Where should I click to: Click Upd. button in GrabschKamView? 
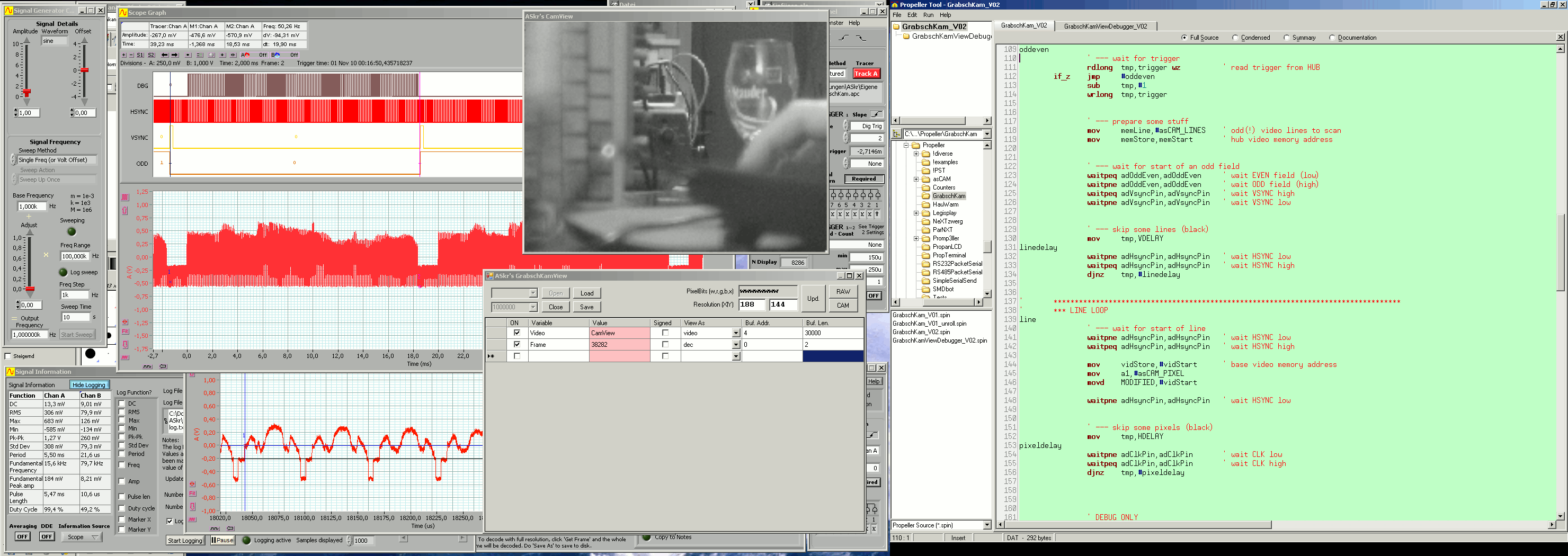point(813,299)
